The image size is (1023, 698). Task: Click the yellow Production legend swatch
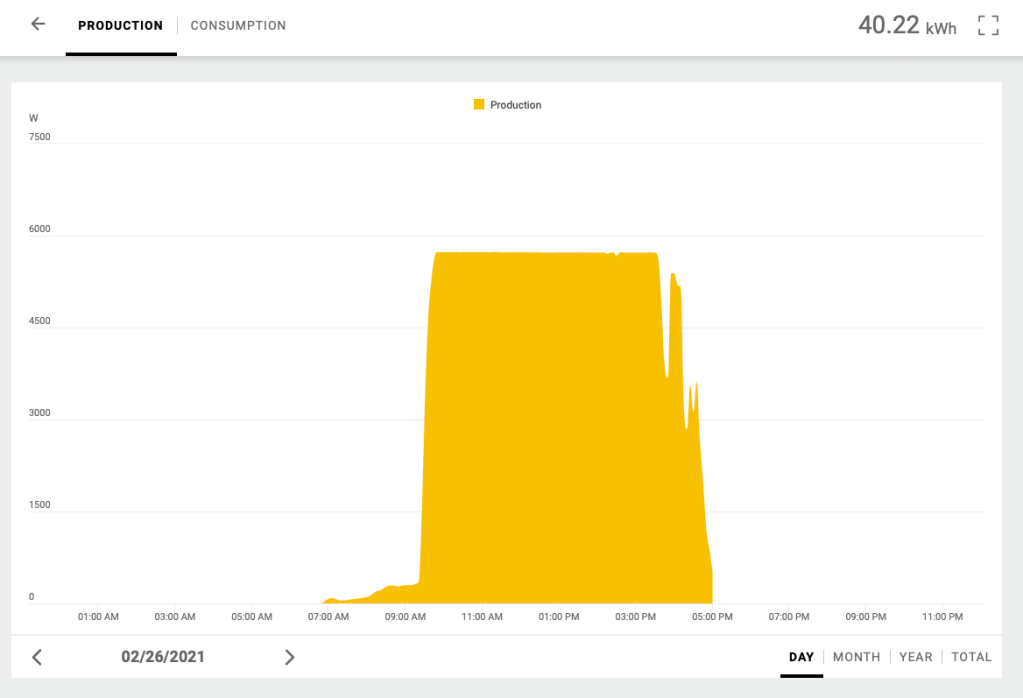pos(479,105)
